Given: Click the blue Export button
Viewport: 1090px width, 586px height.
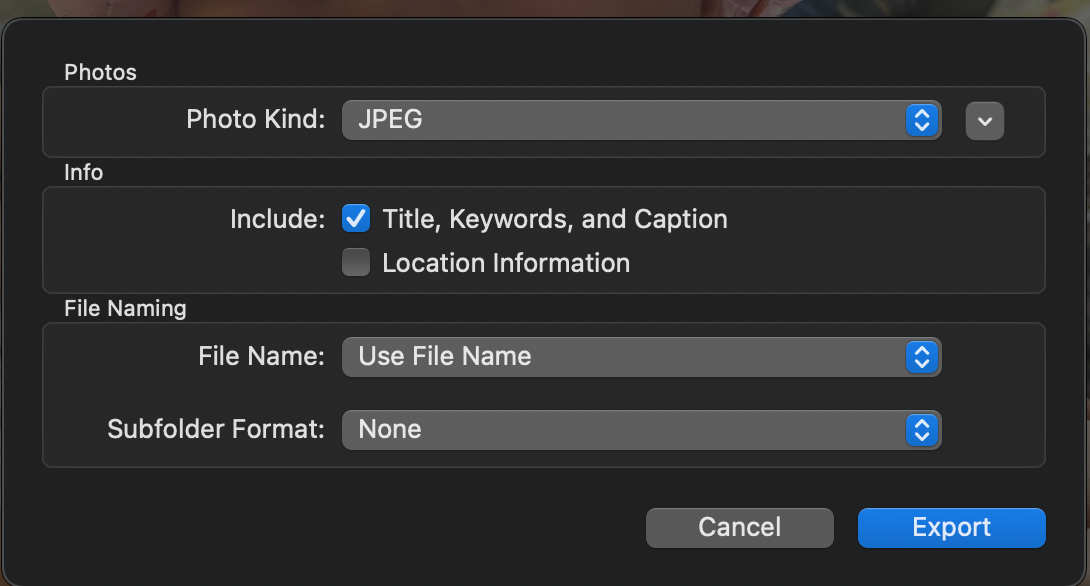Looking at the screenshot, I should click(x=952, y=528).
